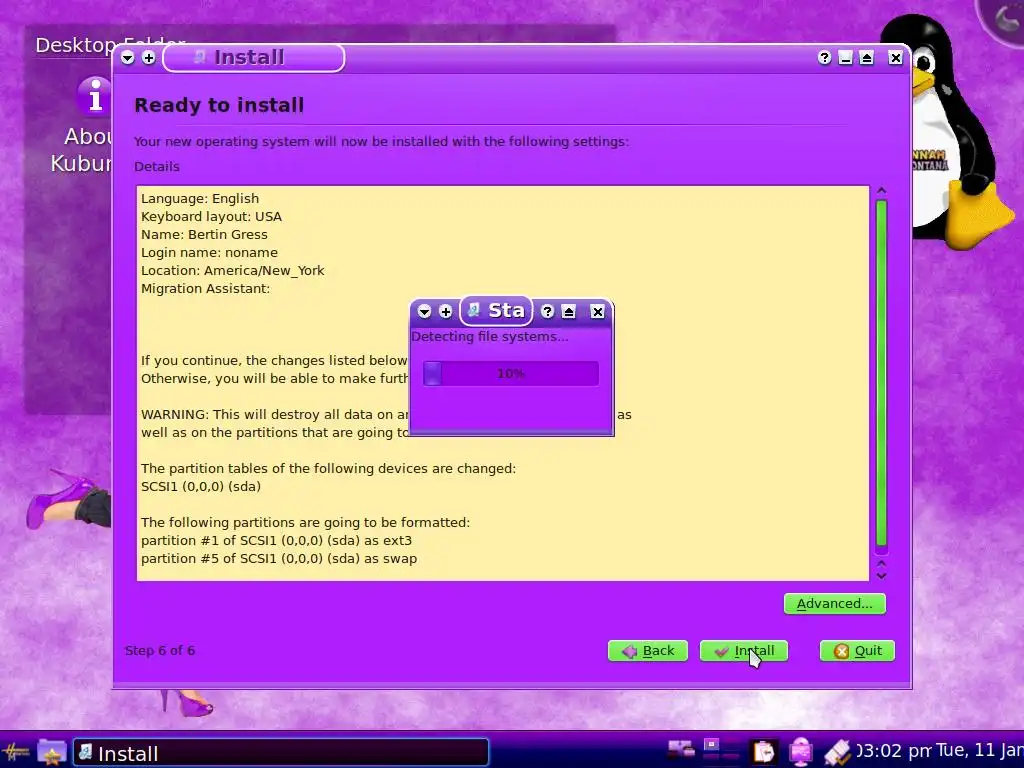The width and height of the screenshot is (1024, 768).
Task: Click the pencil-like tray icon beside clock
Action: pos(837,752)
